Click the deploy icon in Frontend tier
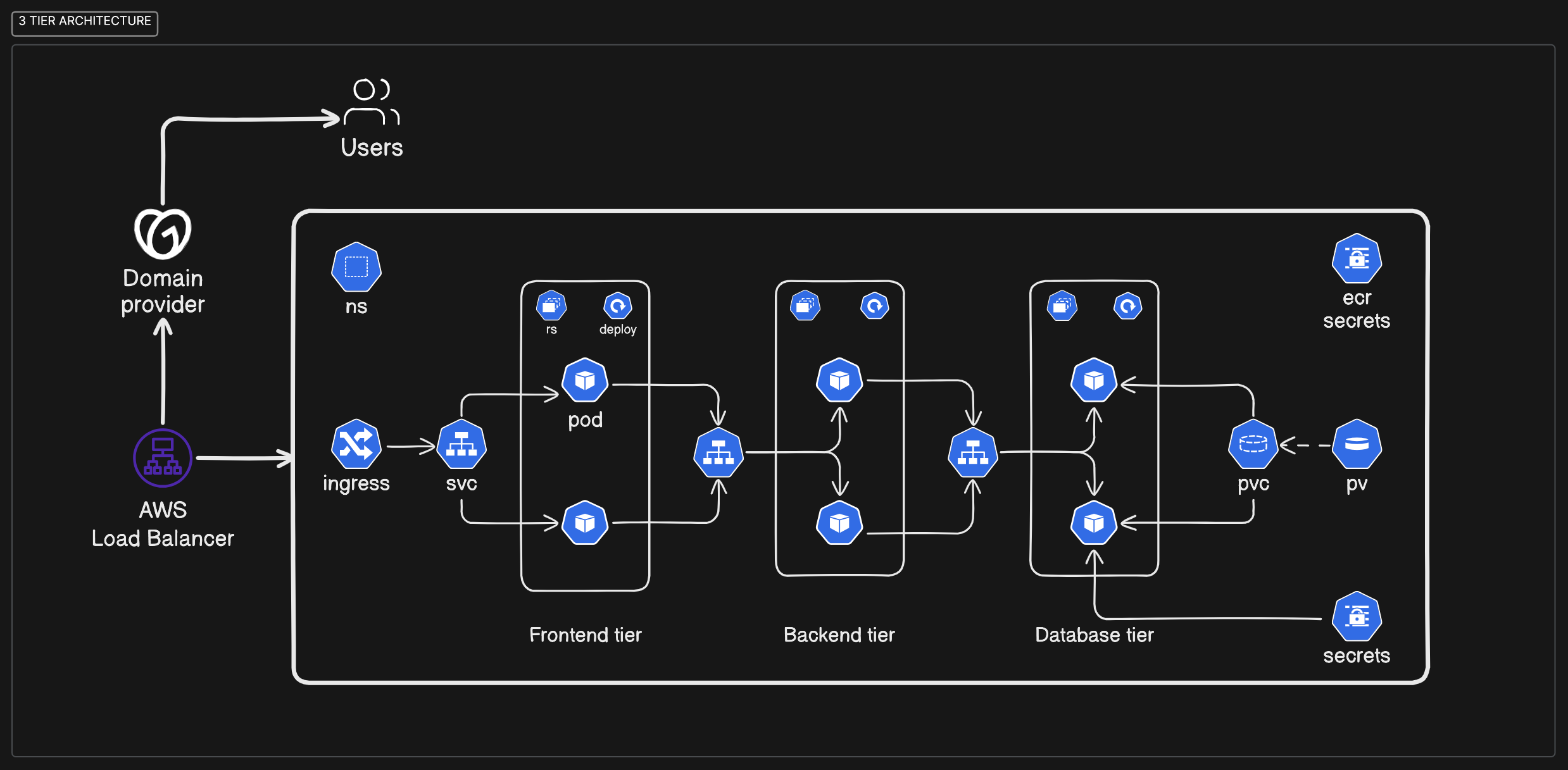1568x770 pixels. coord(618,306)
